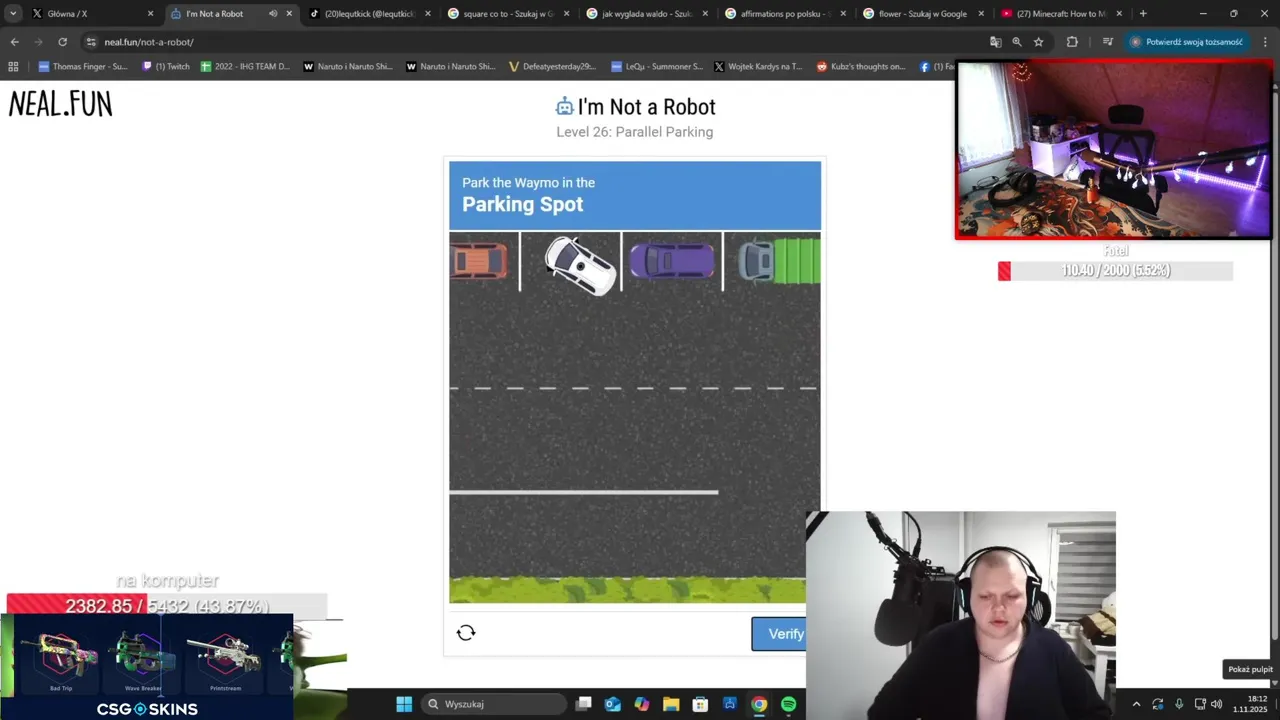This screenshot has height=720, width=1280.
Task: Open the Windows Start menu
Action: tap(404, 704)
